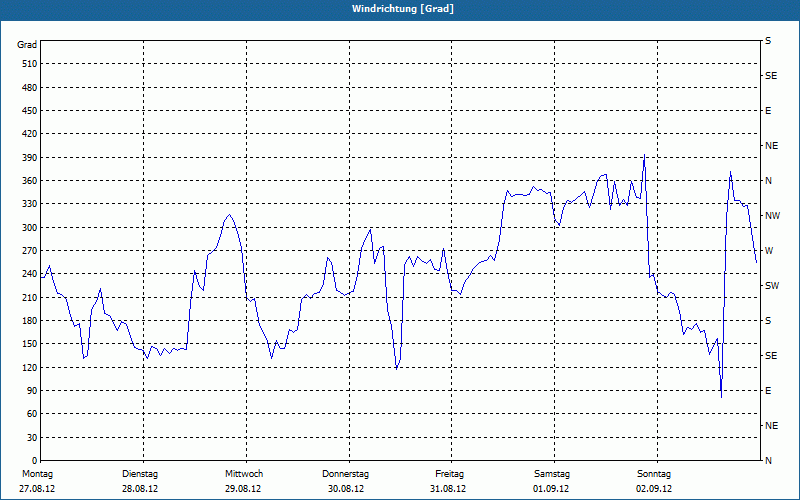Screen dimensions: 800x500
Task: Select the 210 axis value
Action: pyautogui.click(x=30, y=297)
